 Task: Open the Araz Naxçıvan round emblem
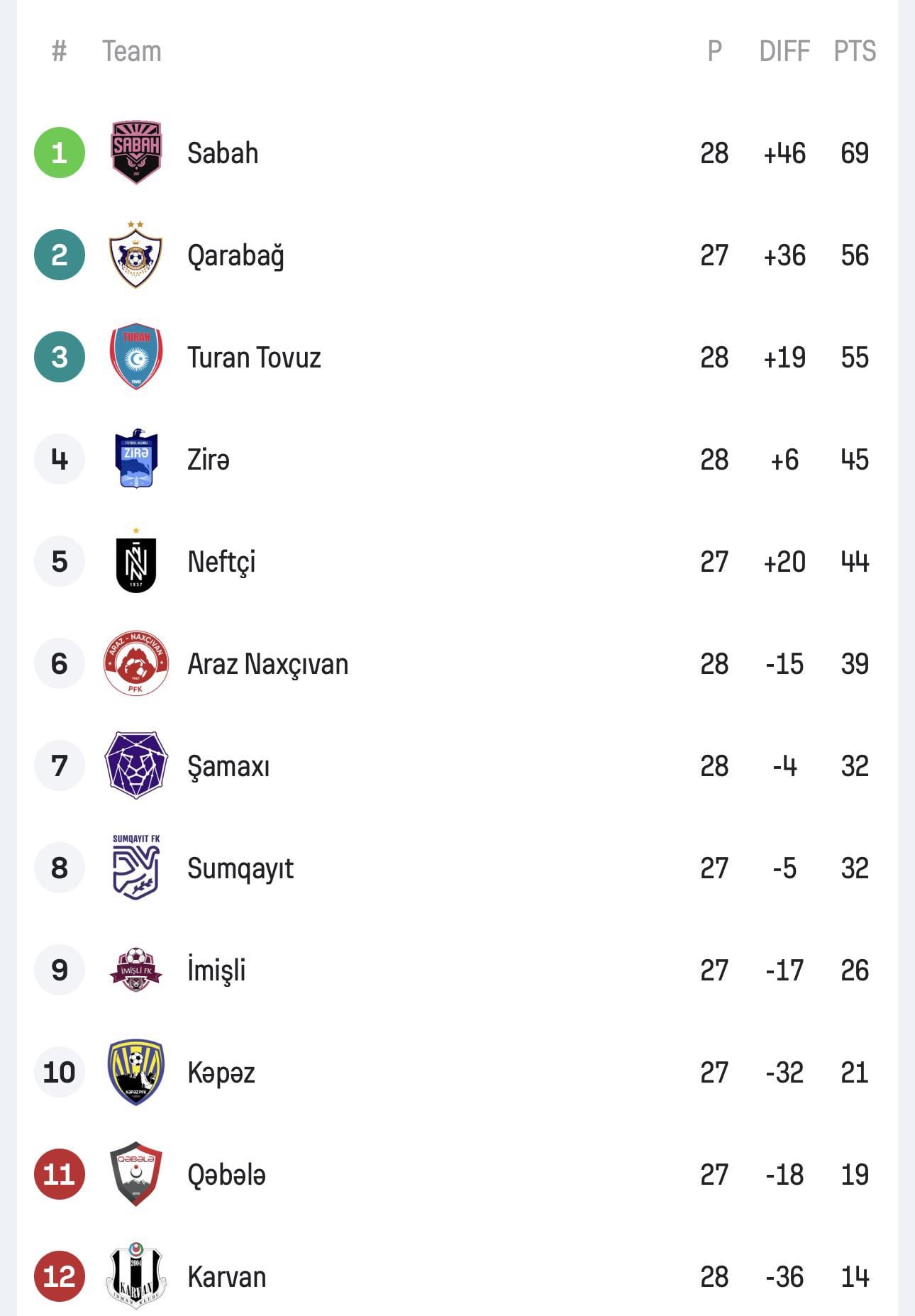[x=136, y=663]
